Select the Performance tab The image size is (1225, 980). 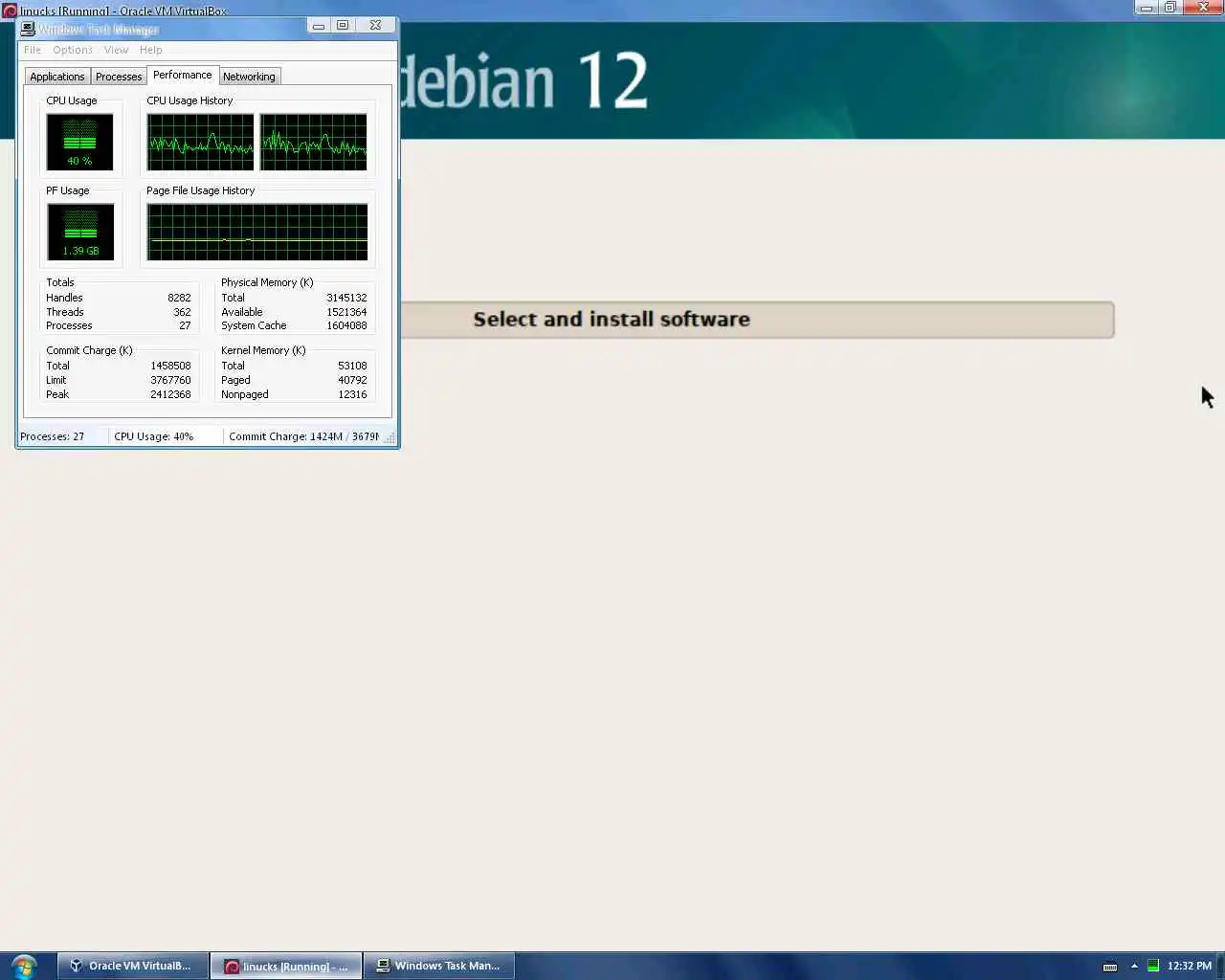183,75
